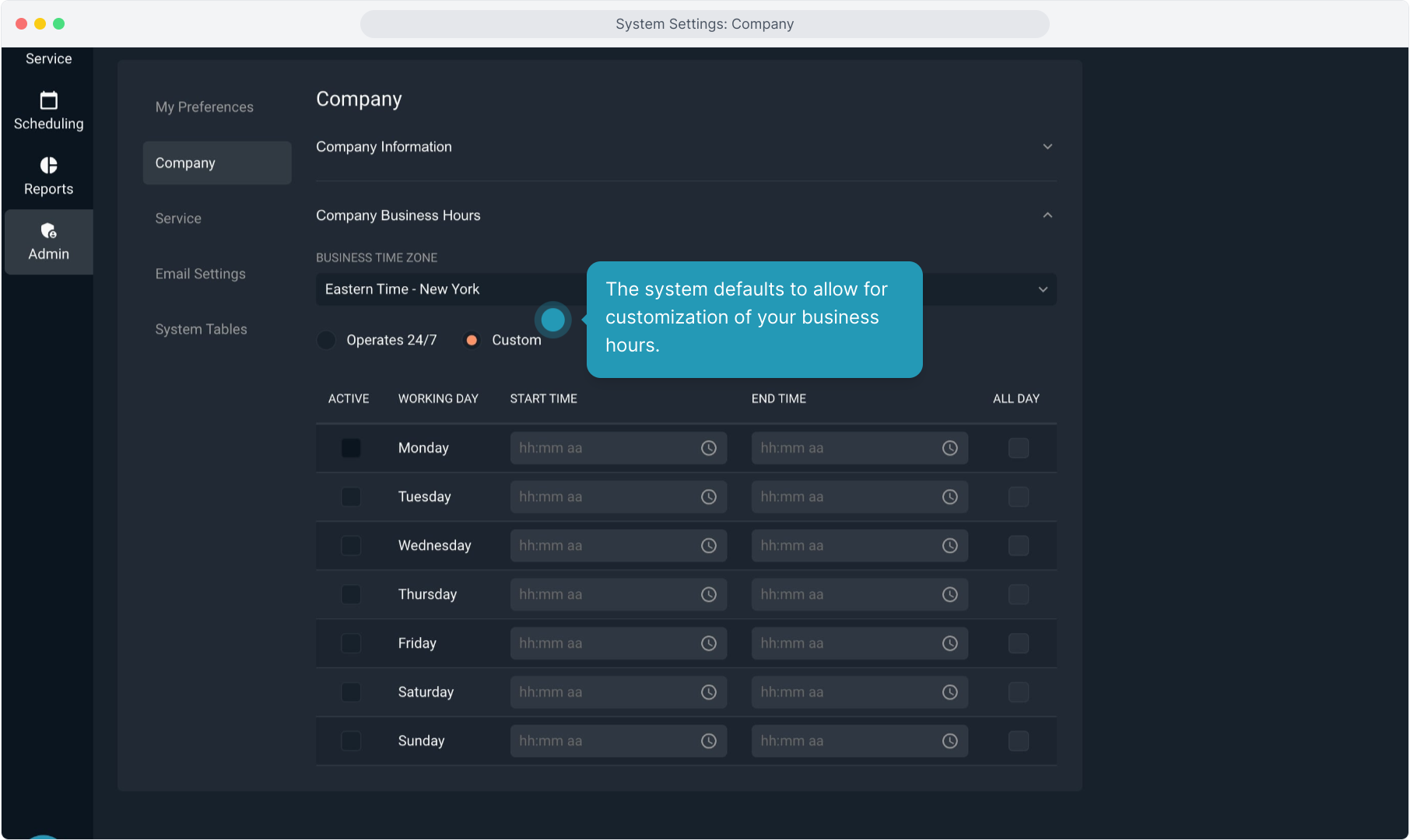Screen dimensions: 1410x840
Task: Switch to Email Settings tab
Action: (x=200, y=274)
